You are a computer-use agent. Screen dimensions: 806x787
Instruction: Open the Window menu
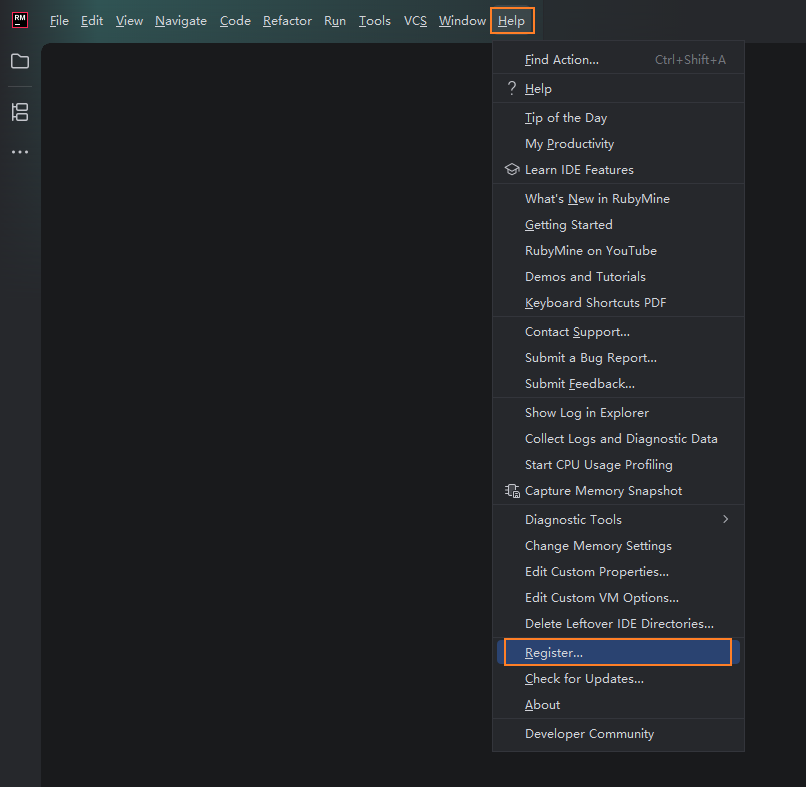point(462,21)
